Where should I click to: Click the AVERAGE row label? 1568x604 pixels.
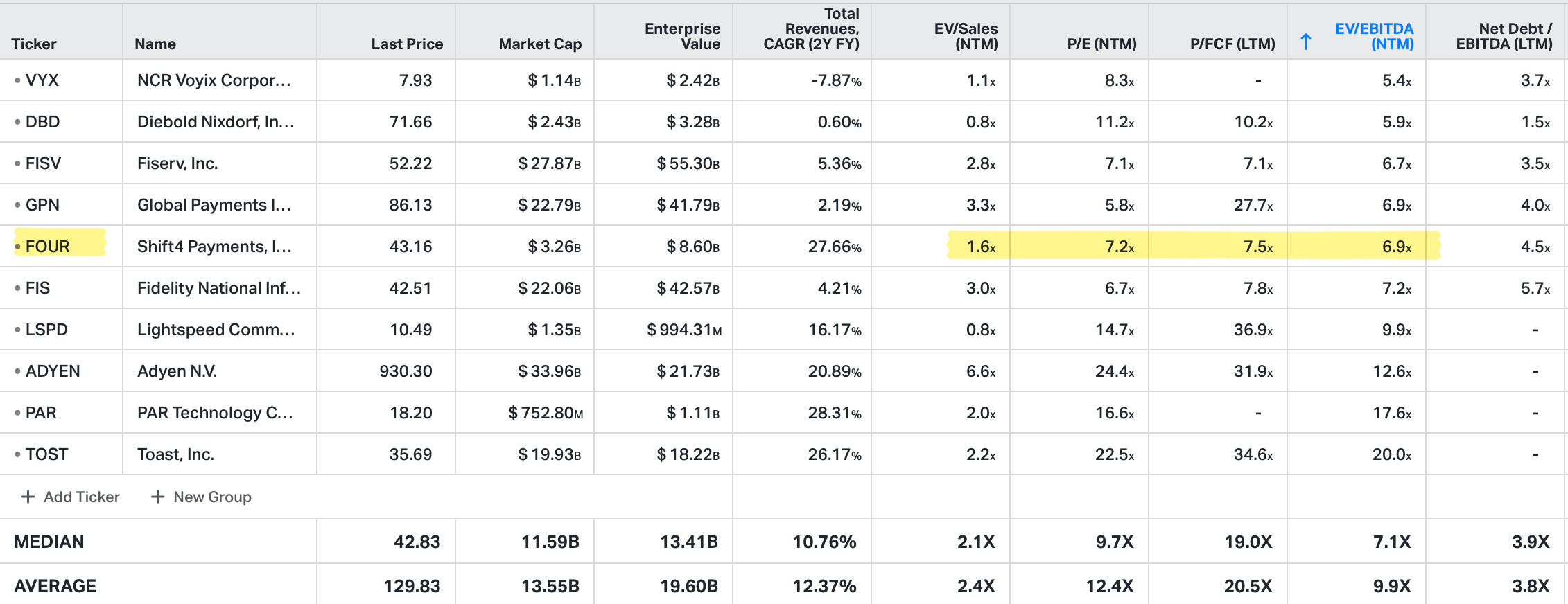click(x=55, y=586)
